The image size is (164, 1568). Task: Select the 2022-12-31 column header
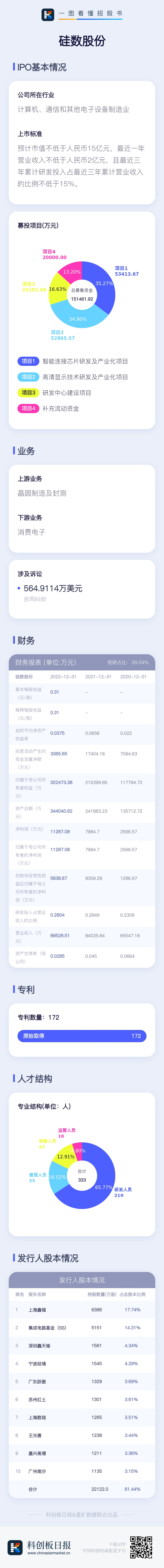63,676
